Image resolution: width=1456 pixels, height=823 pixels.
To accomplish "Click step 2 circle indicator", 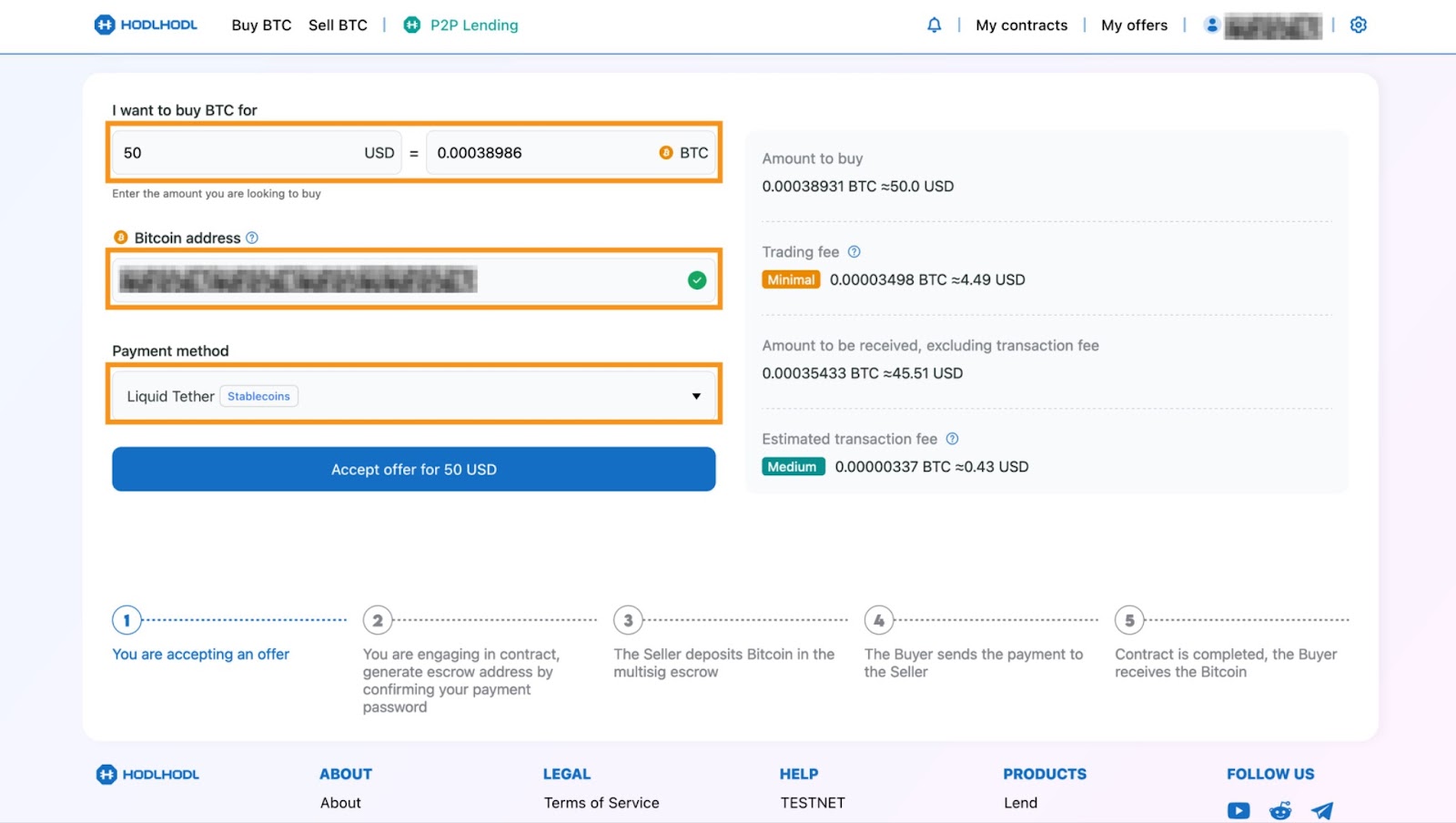I will click(x=378, y=621).
